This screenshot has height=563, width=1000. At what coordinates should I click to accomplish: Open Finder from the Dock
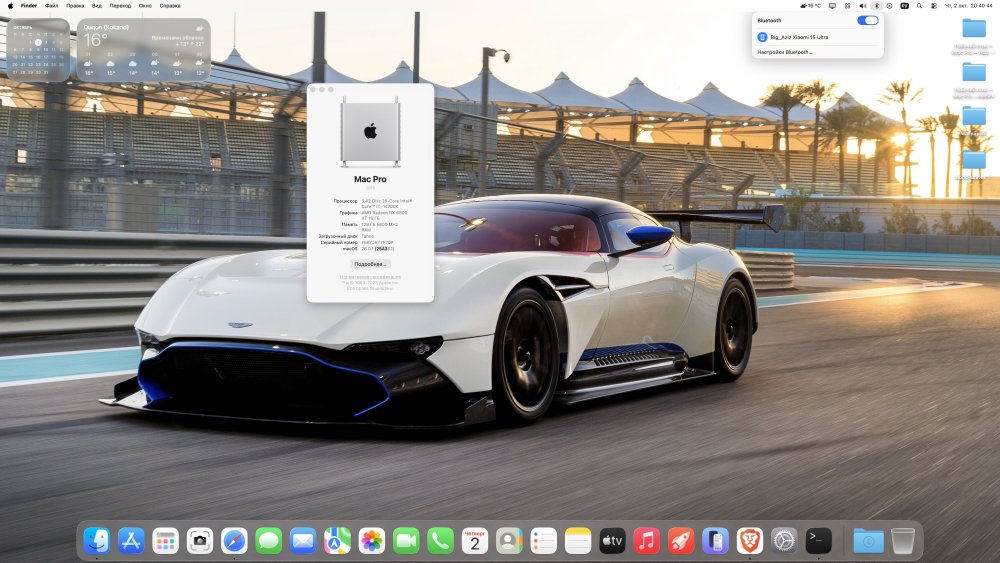click(97, 541)
